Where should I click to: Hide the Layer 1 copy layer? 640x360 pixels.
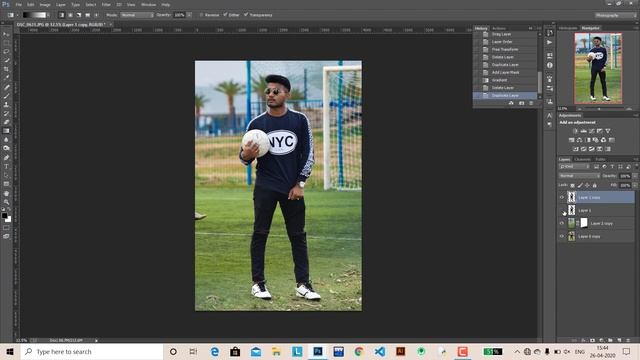(x=562, y=198)
